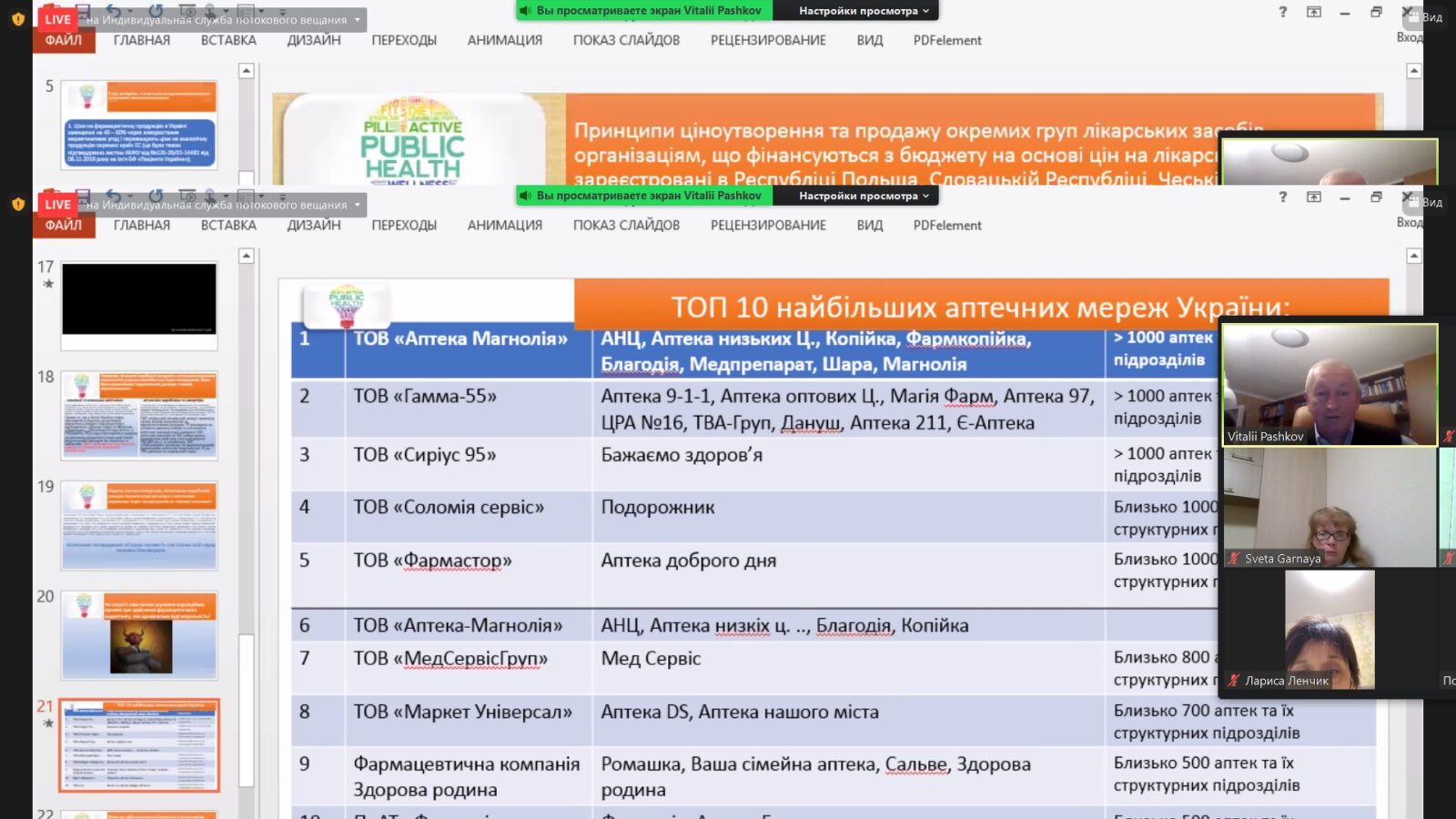This screenshot has width=1456, height=819.
Task: Click the Save icon in upper quick access toolbar
Action: (x=83, y=11)
